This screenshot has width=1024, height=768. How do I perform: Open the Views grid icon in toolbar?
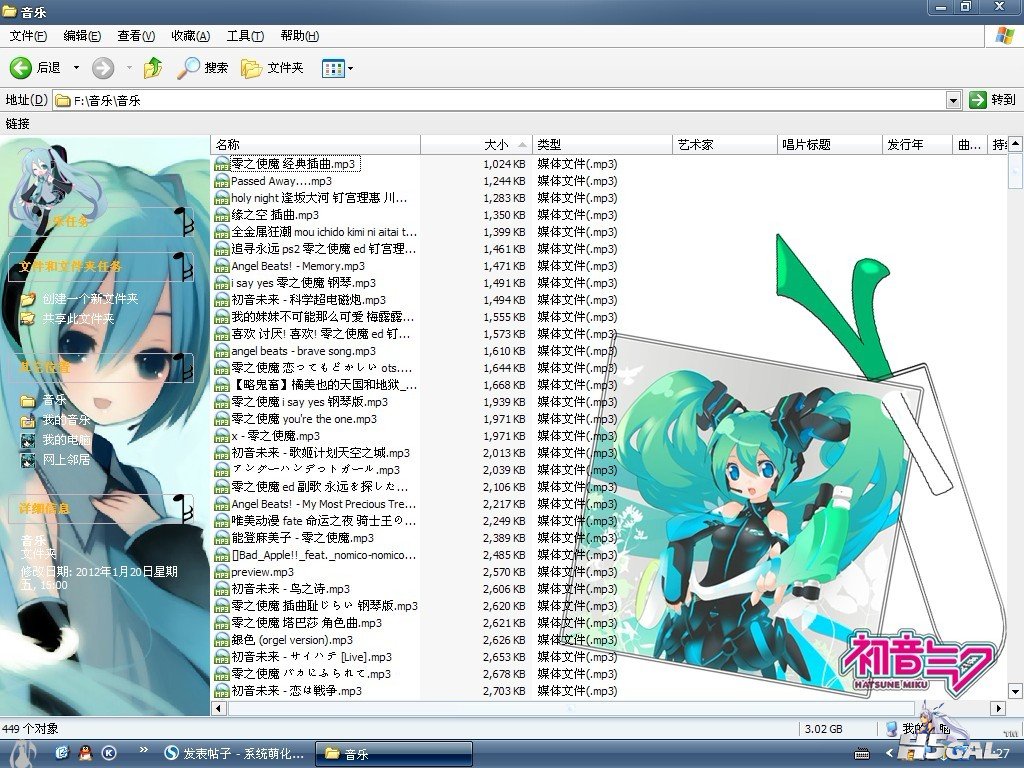pyautogui.click(x=333, y=68)
